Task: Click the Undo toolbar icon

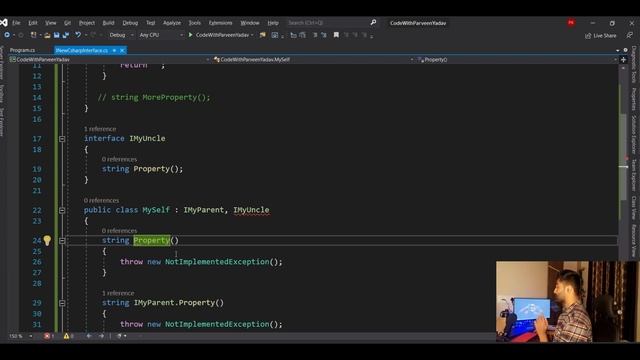Action: pos(78,36)
